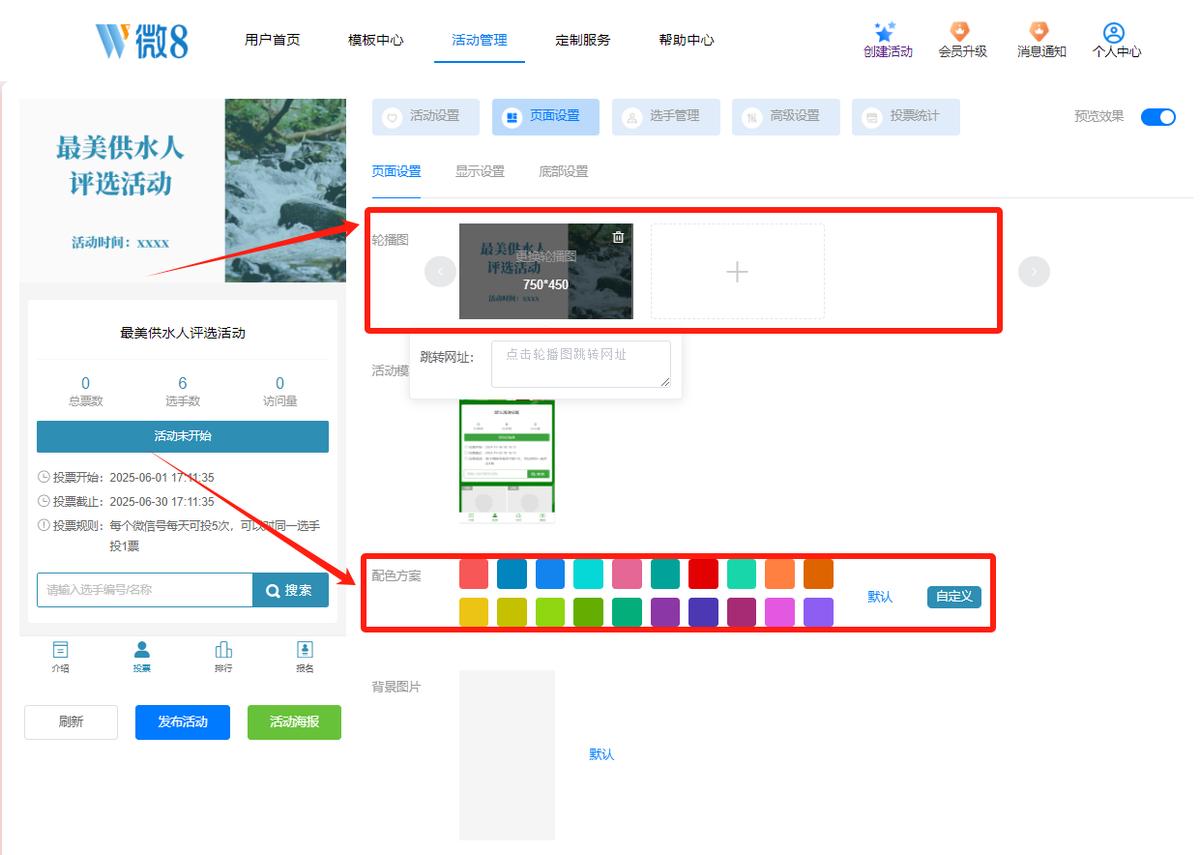The width and height of the screenshot is (1200, 855).
Task: Click the background image placeholder
Action: click(506, 755)
